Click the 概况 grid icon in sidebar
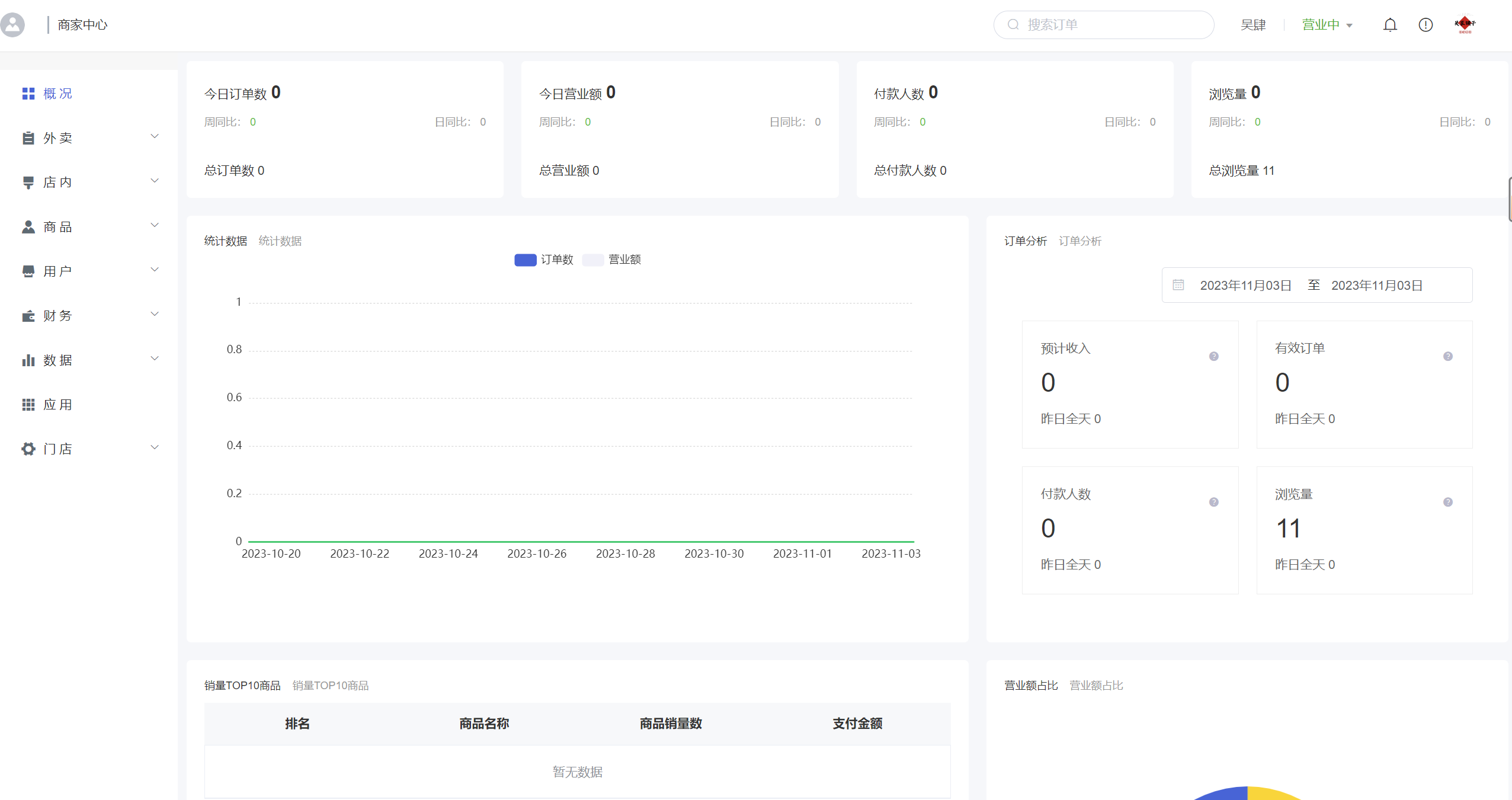The width and height of the screenshot is (1512, 800). point(28,94)
